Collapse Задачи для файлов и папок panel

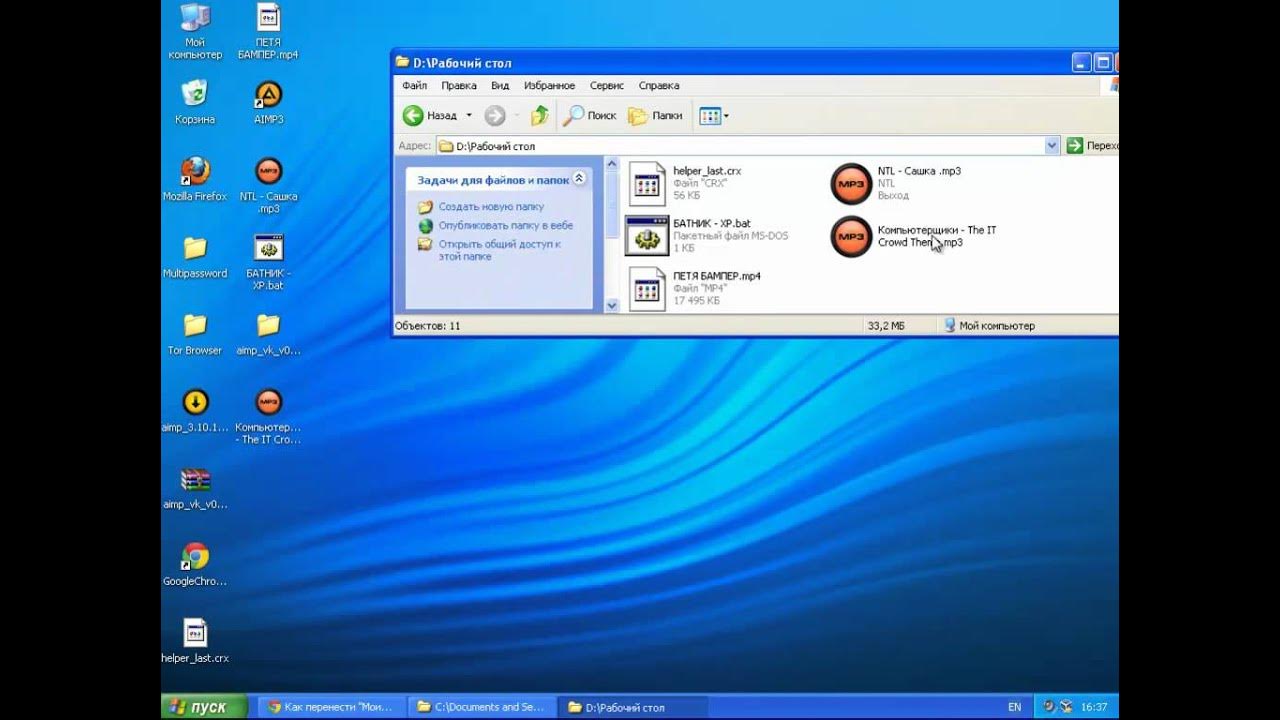point(579,180)
